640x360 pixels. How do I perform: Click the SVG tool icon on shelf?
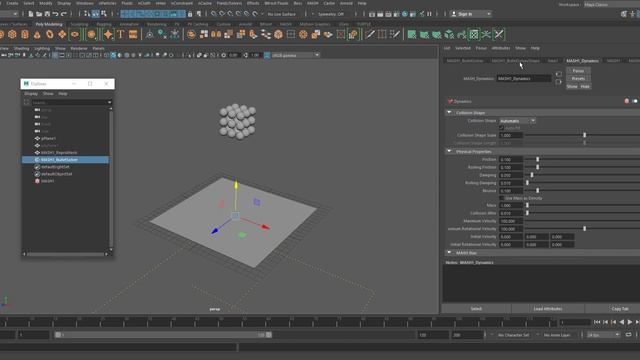pyautogui.click(x=133, y=34)
